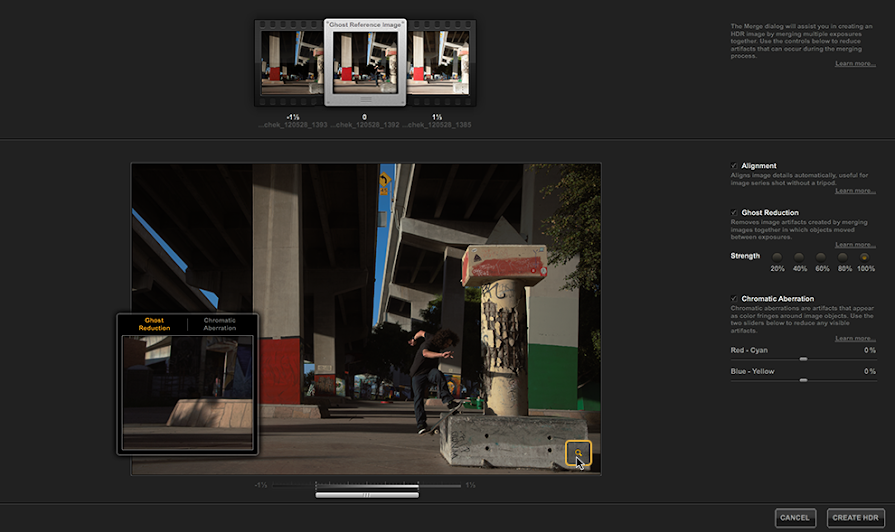Screen dimensions: 895x532
Task: Click the Blue - Yellow 0% value
Action: click(x=869, y=371)
